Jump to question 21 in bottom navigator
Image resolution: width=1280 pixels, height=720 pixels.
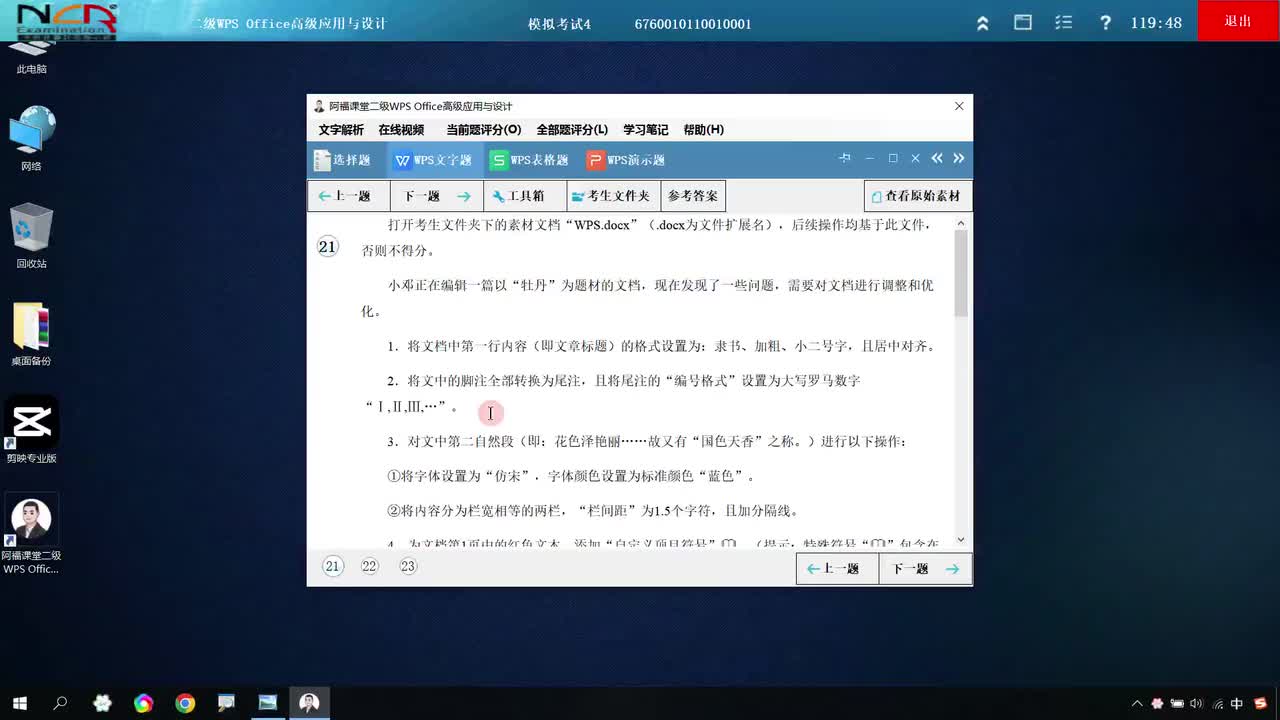333,566
